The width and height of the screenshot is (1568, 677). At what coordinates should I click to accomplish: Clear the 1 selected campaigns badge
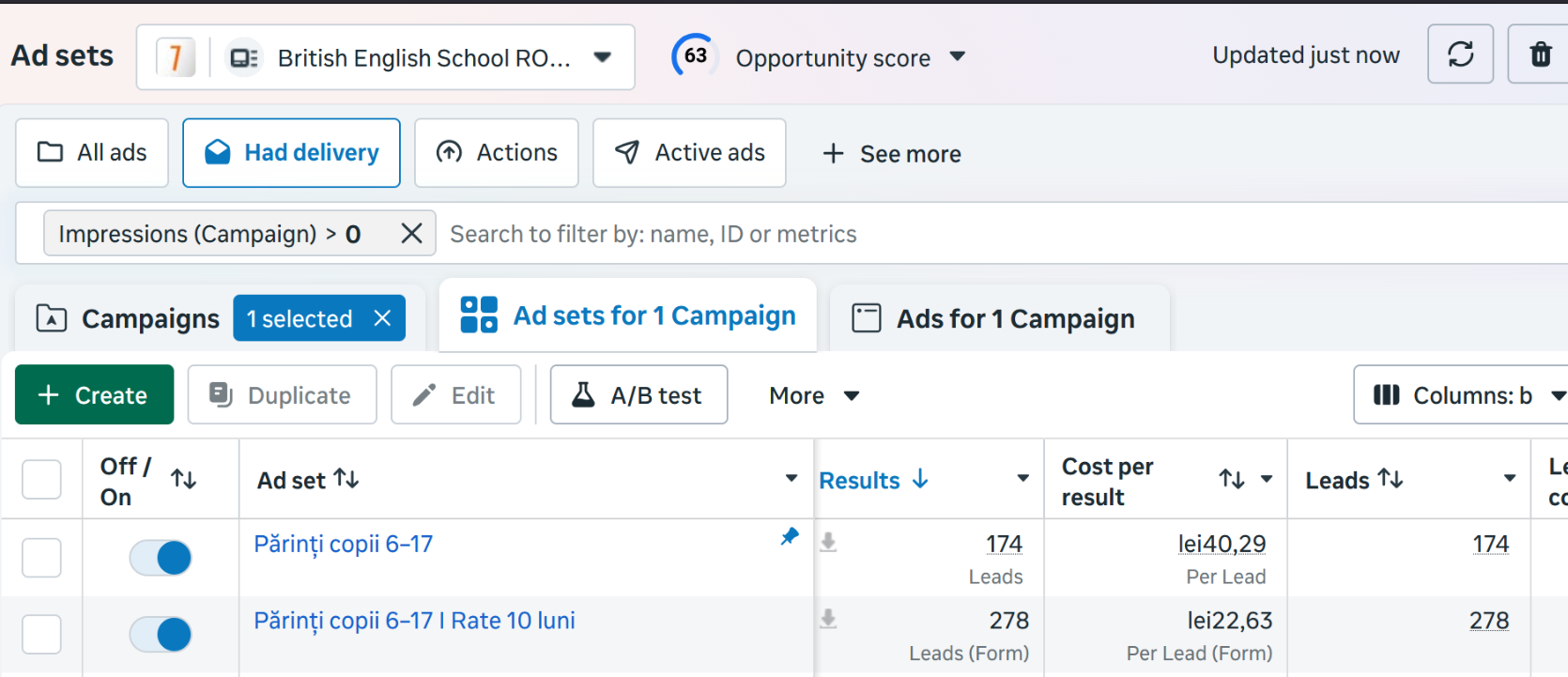(382, 318)
